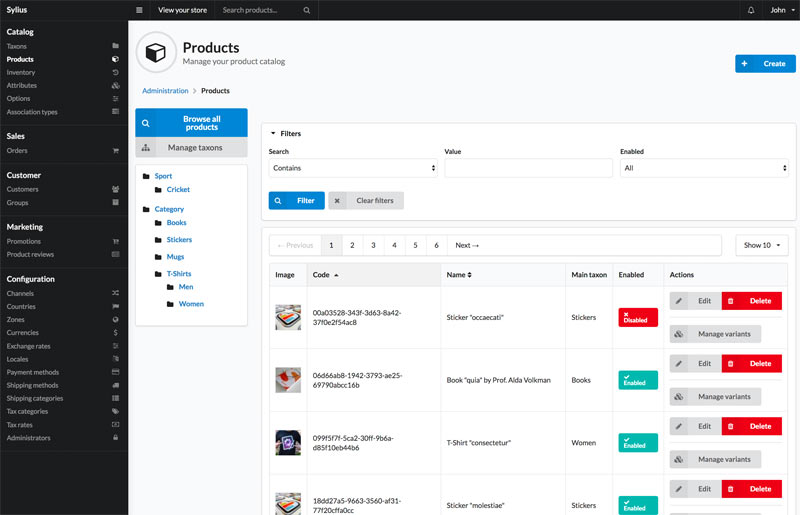Viewport: 800px width, 515px height.
Task: Click the hamburger menu icon in top bar
Action: 139,10
